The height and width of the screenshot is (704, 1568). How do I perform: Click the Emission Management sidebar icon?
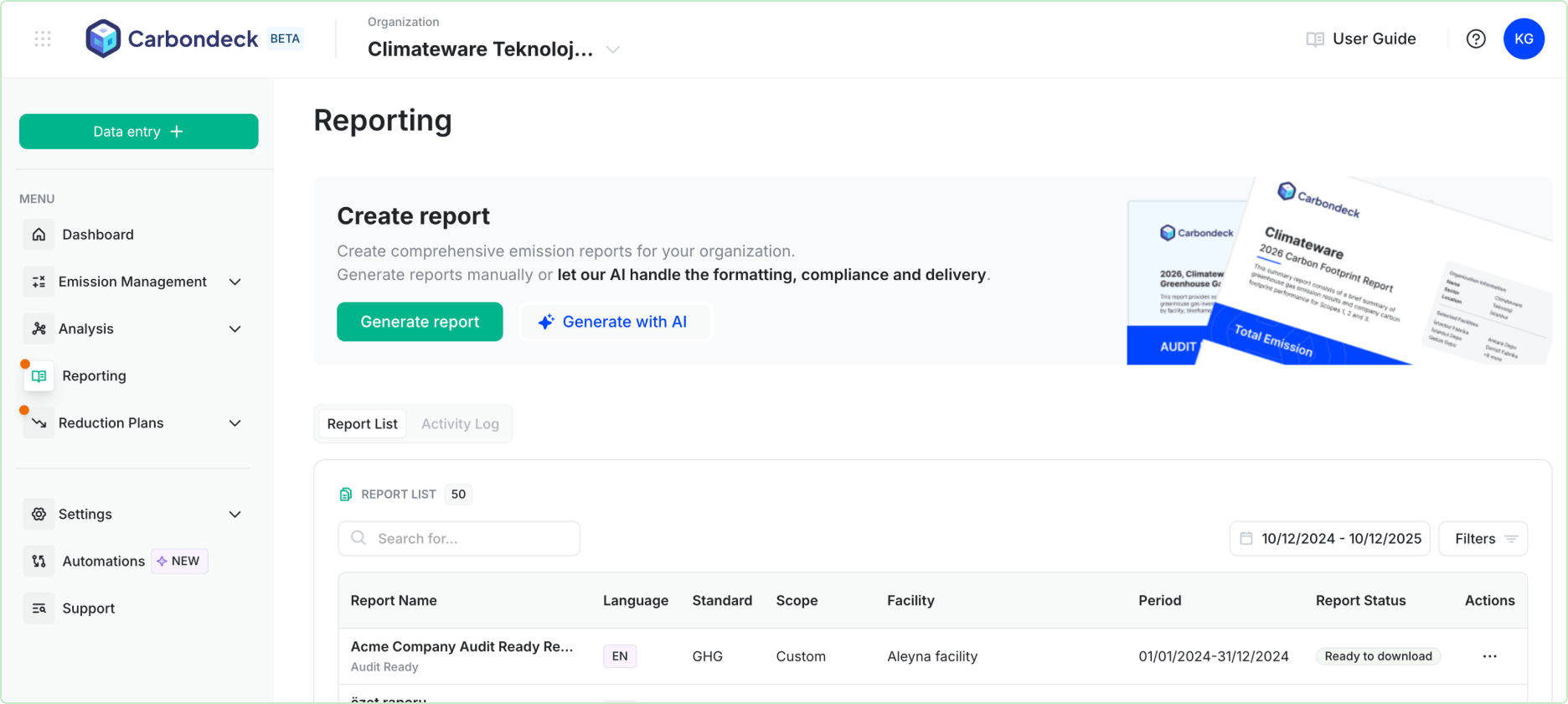click(39, 282)
